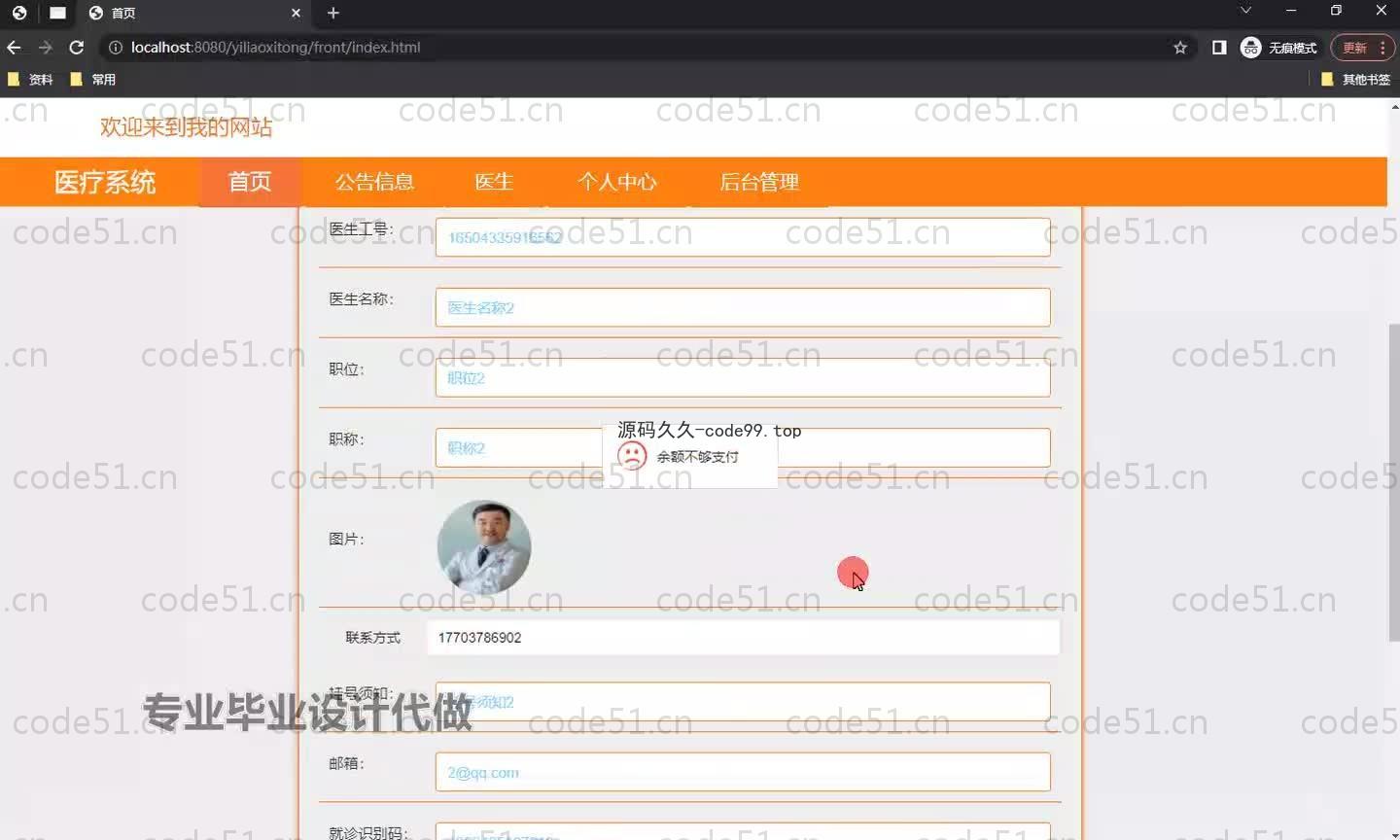
Task: Open a new browser tab
Action: [x=333, y=13]
